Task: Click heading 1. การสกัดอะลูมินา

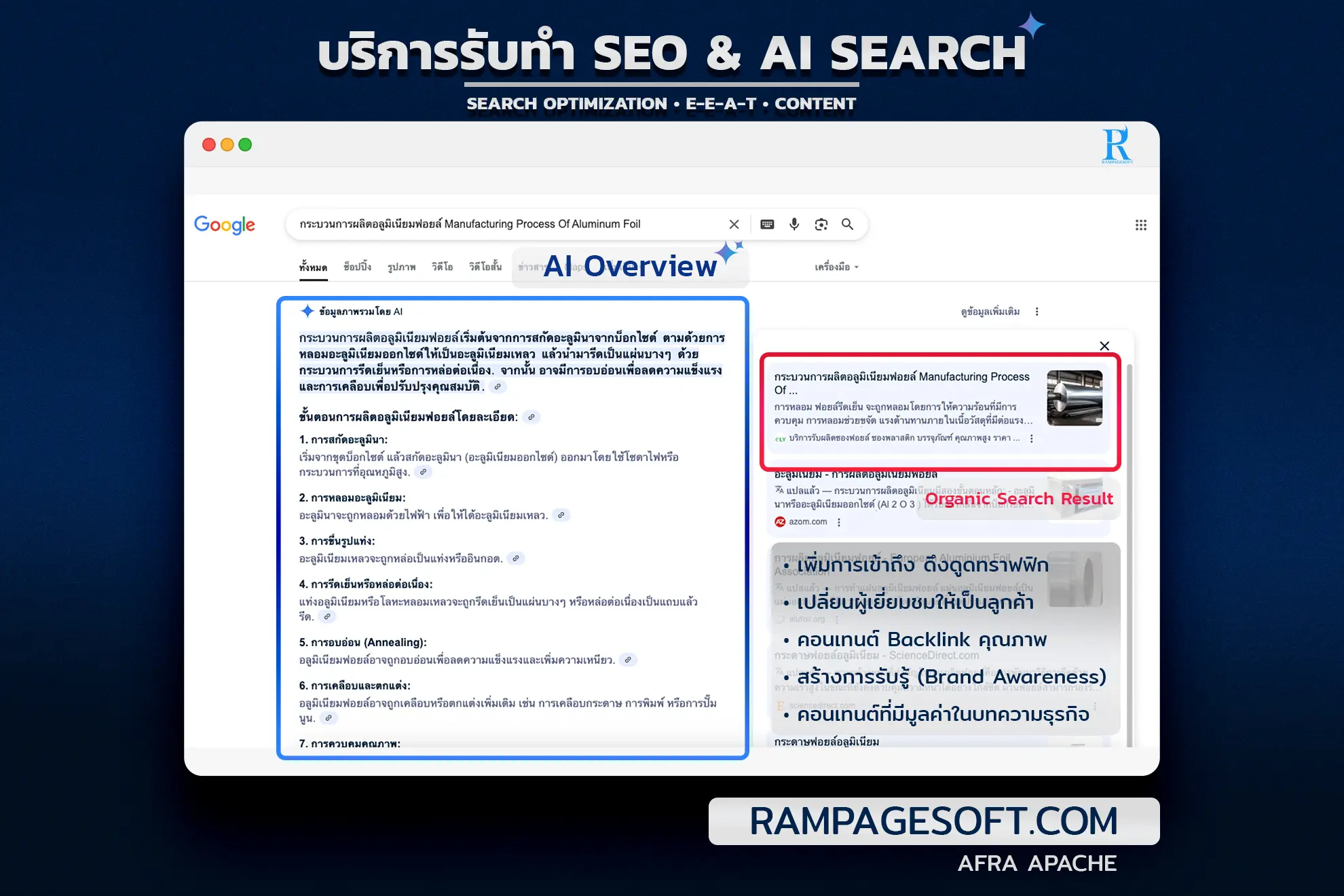Action: pyautogui.click(x=343, y=440)
